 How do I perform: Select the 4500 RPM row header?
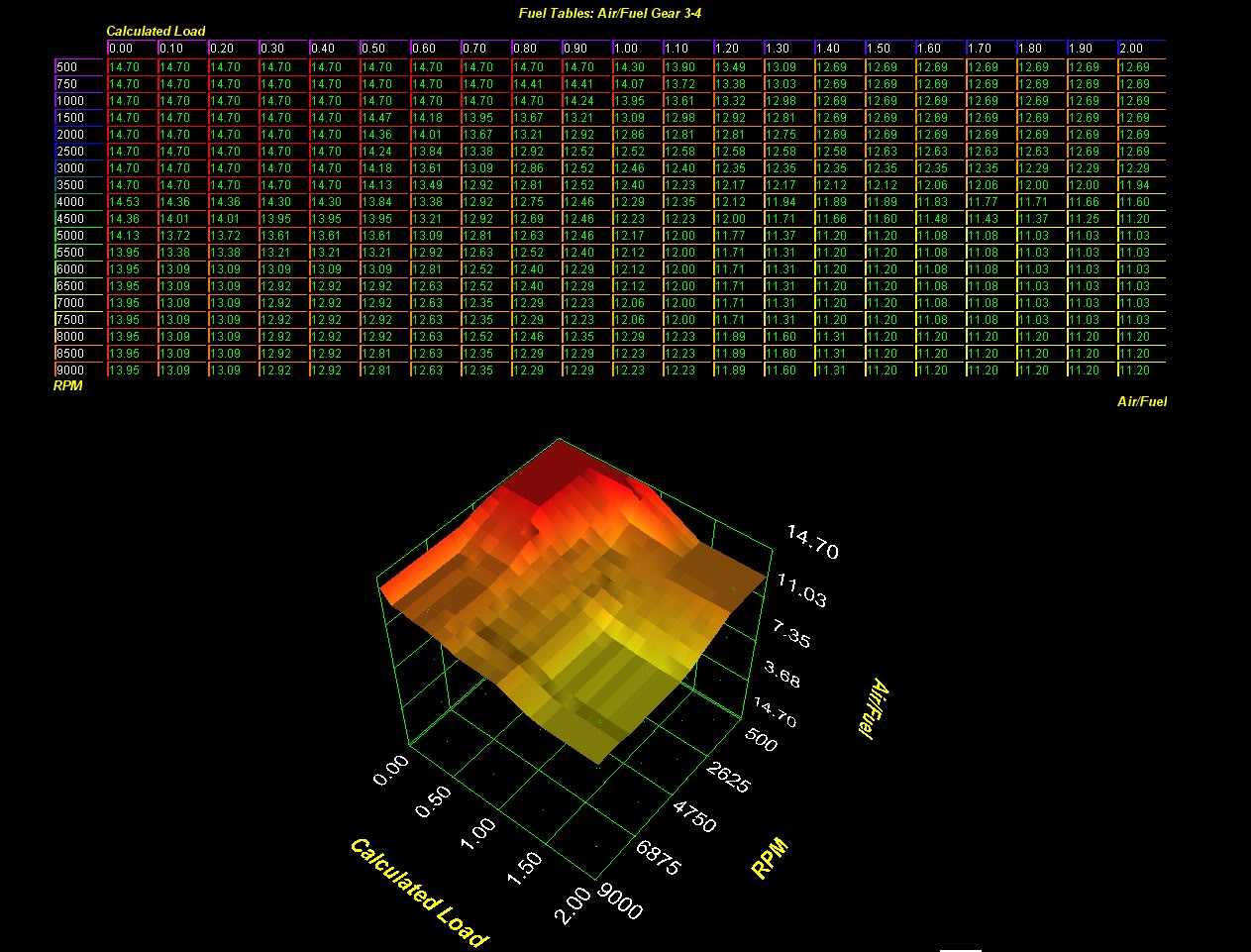coord(78,219)
